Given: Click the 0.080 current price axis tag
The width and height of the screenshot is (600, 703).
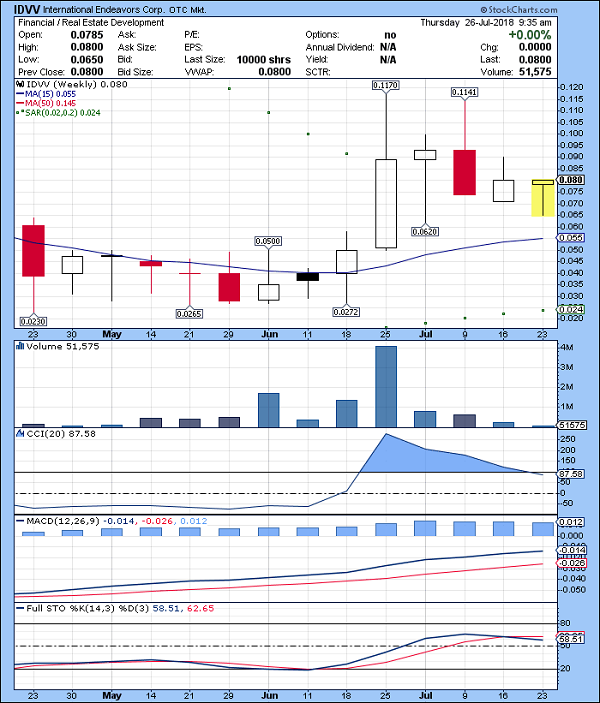Looking at the screenshot, I should point(571,180).
